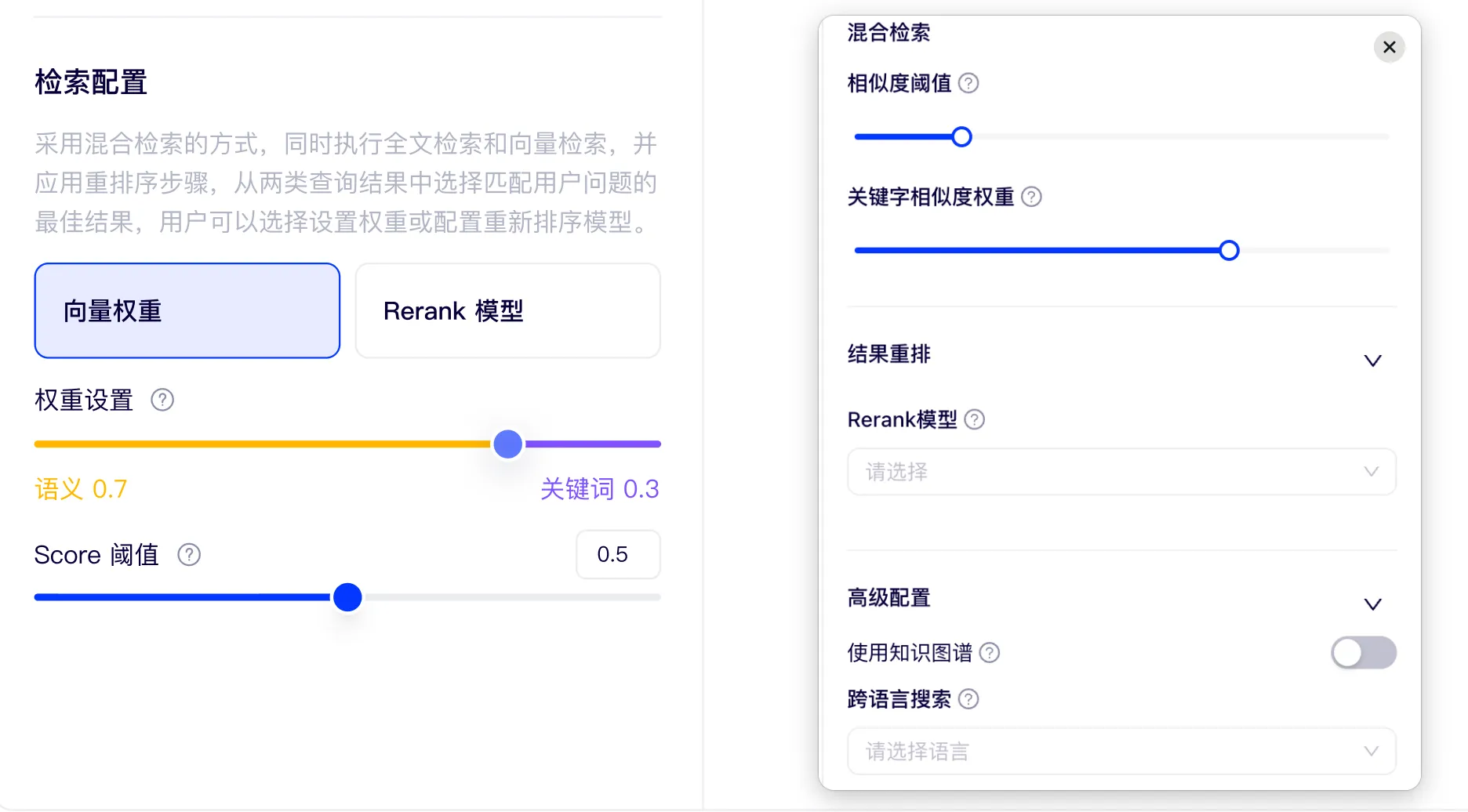The height and width of the screenshot is (812, 1468).
Task: Select the 向量权重 tab
Action: point(187,311)
